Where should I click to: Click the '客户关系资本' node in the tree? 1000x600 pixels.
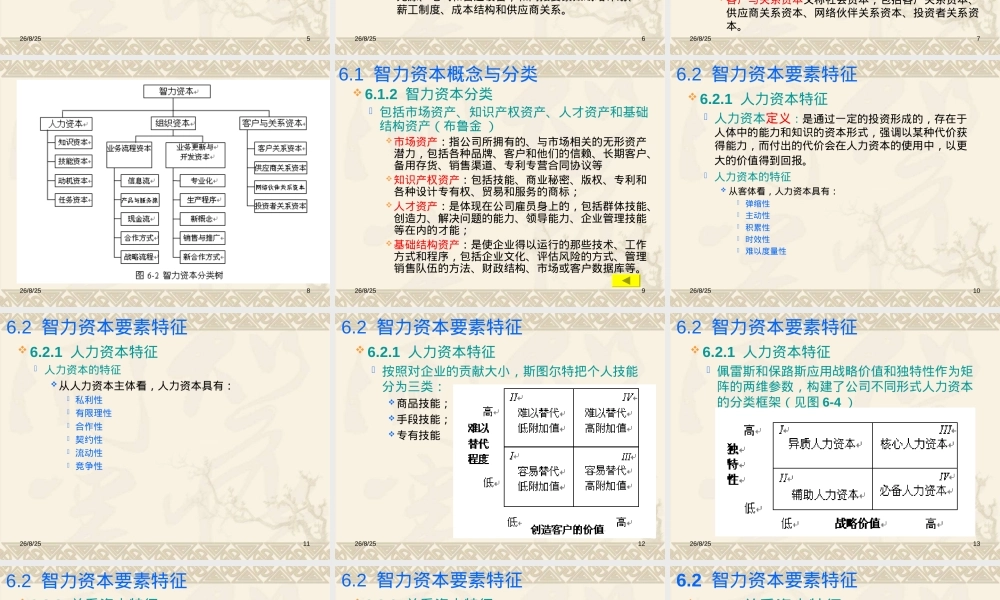(x=281, y=149)
